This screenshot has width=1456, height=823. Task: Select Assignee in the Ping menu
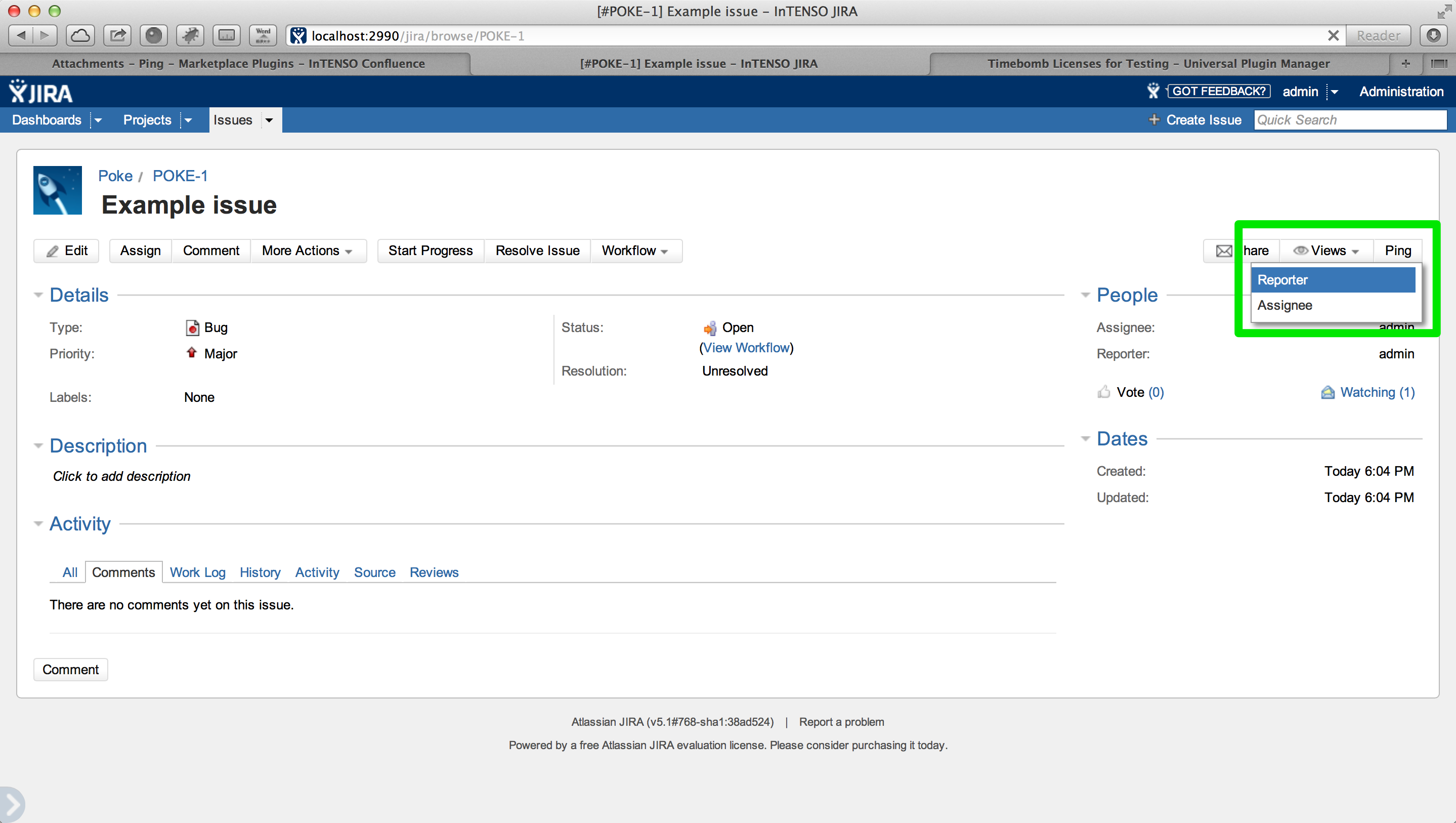(x=1284, y=305)
